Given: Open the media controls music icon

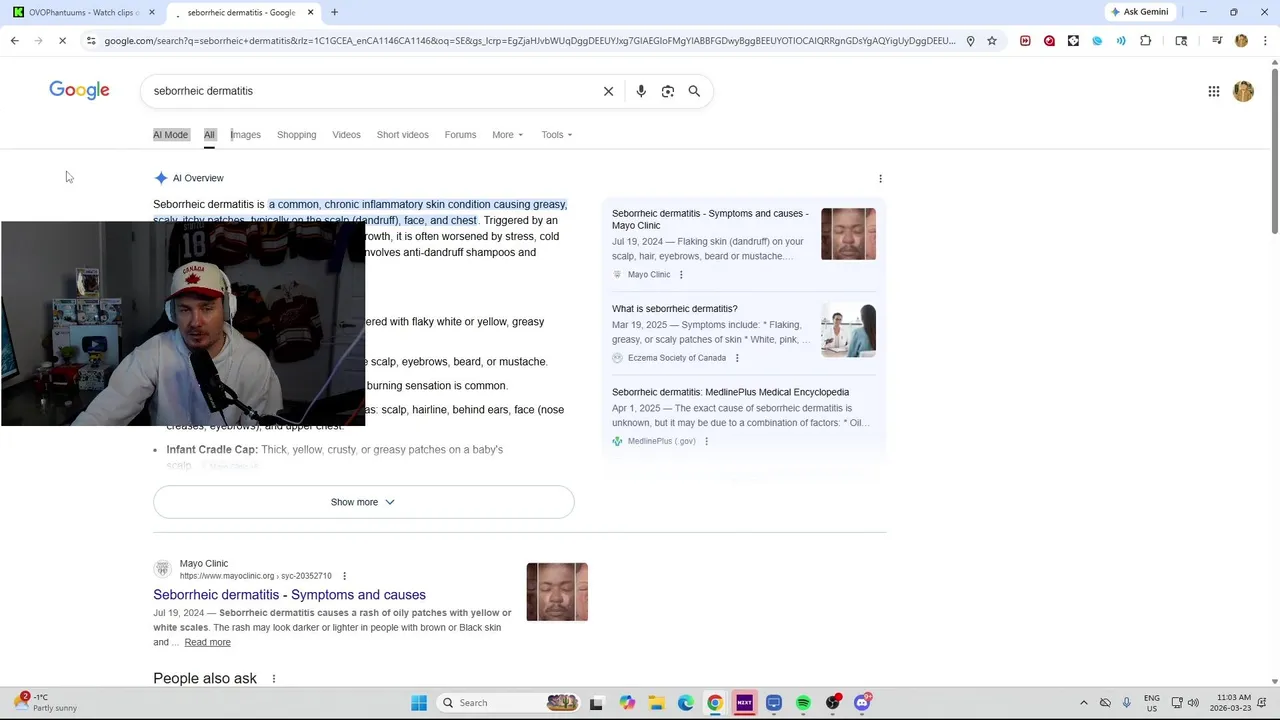Looking at the screenshot, I should [x=1217, y=41].
